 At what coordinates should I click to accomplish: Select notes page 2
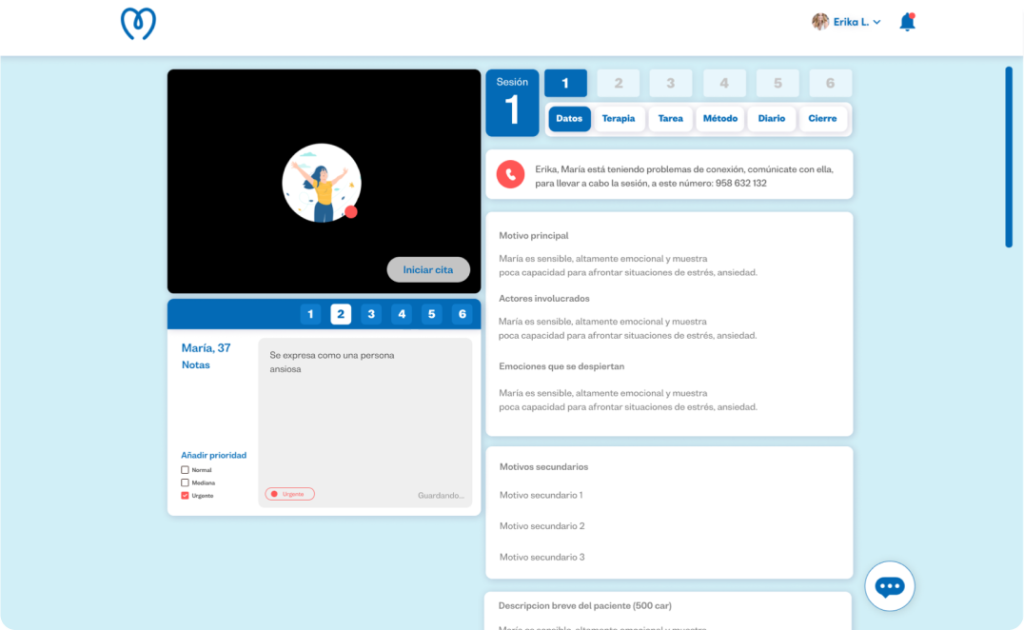(x=341, y=314)
